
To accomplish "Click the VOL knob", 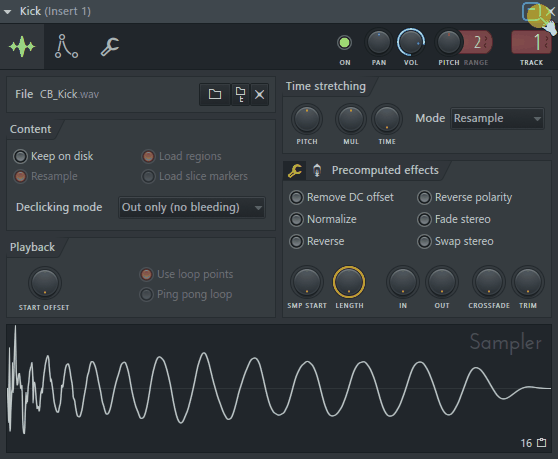I will coord(411,43).
